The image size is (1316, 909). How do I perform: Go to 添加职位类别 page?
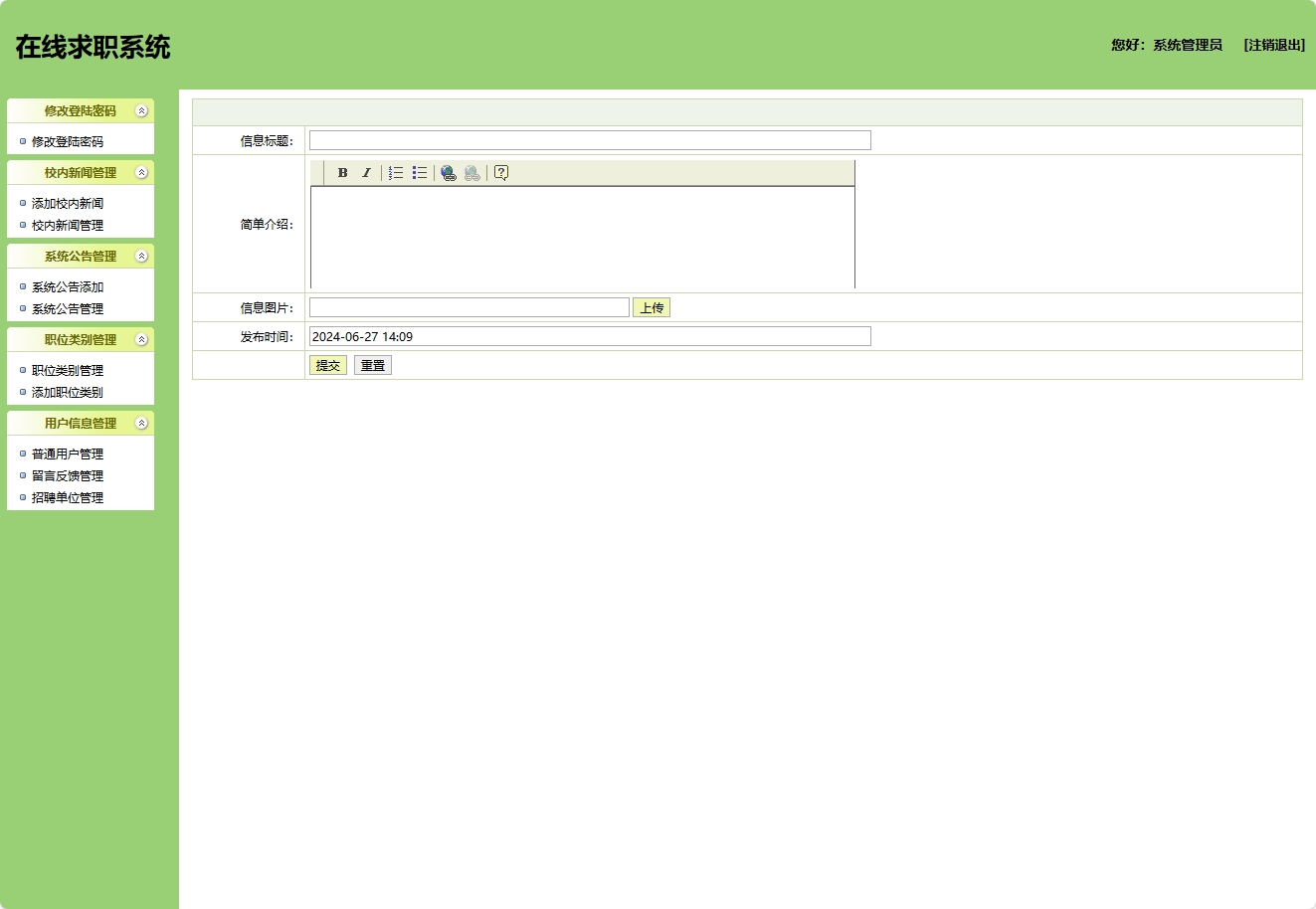68,393
